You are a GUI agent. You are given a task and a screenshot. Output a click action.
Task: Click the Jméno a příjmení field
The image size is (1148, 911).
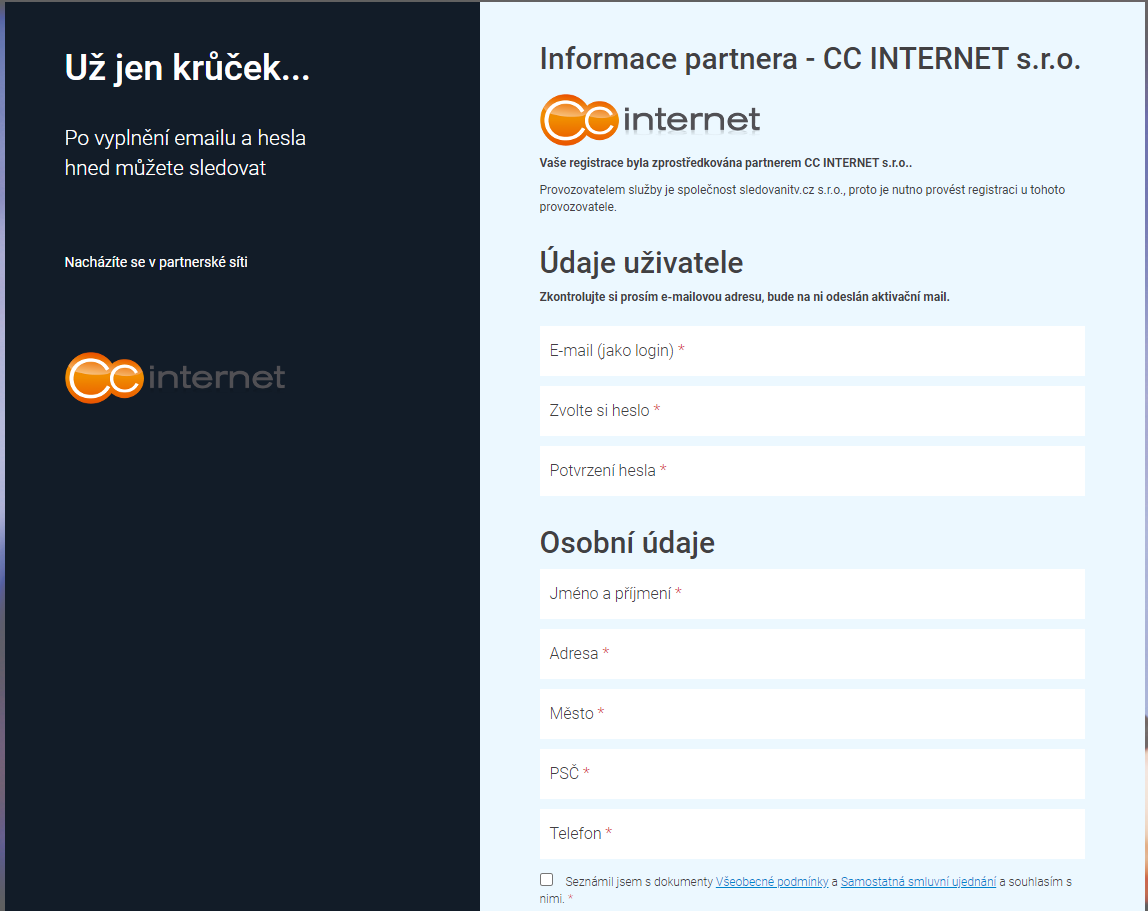point(812,594)
